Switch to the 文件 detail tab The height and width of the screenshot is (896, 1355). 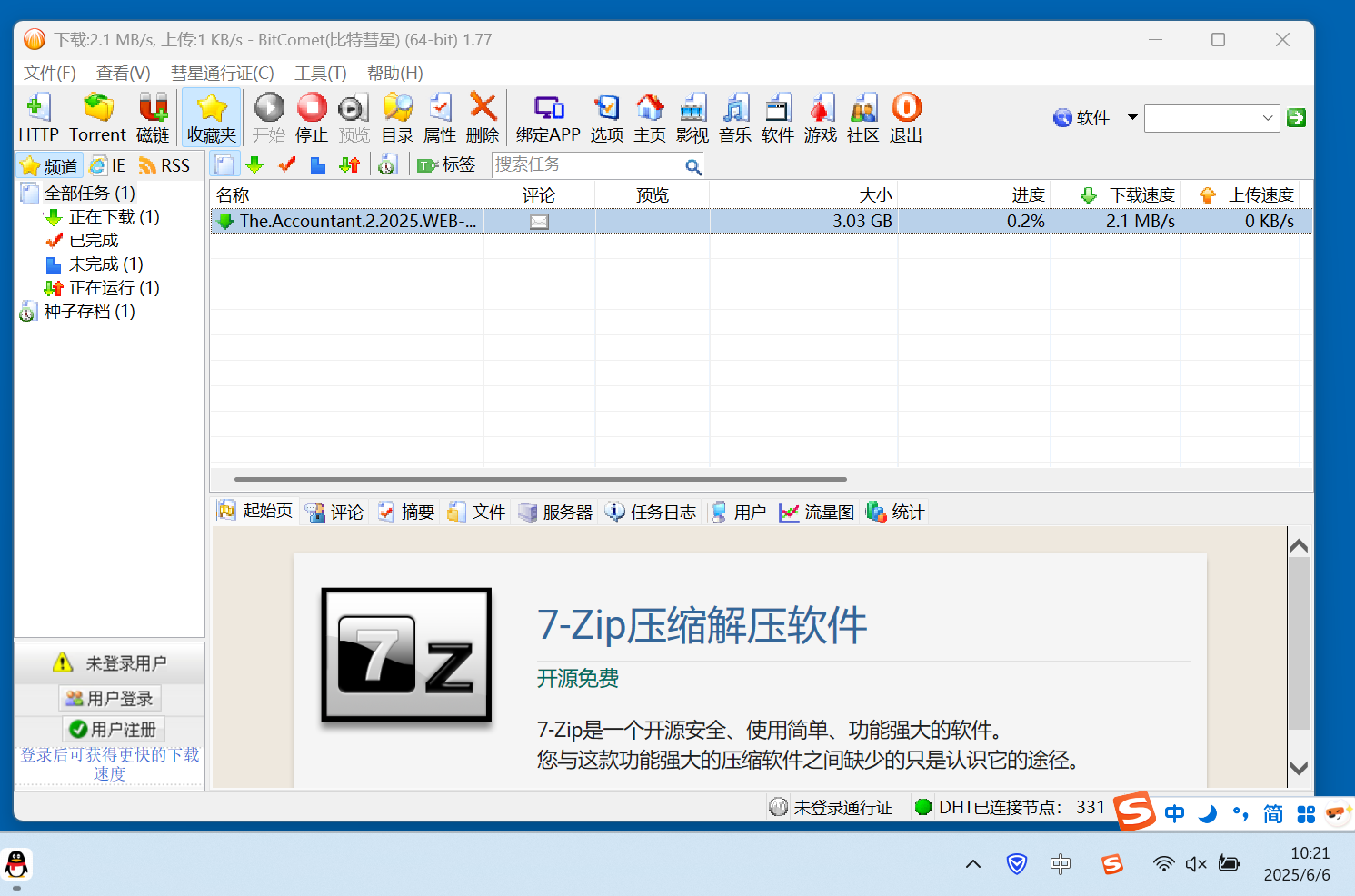click(476, 512)
